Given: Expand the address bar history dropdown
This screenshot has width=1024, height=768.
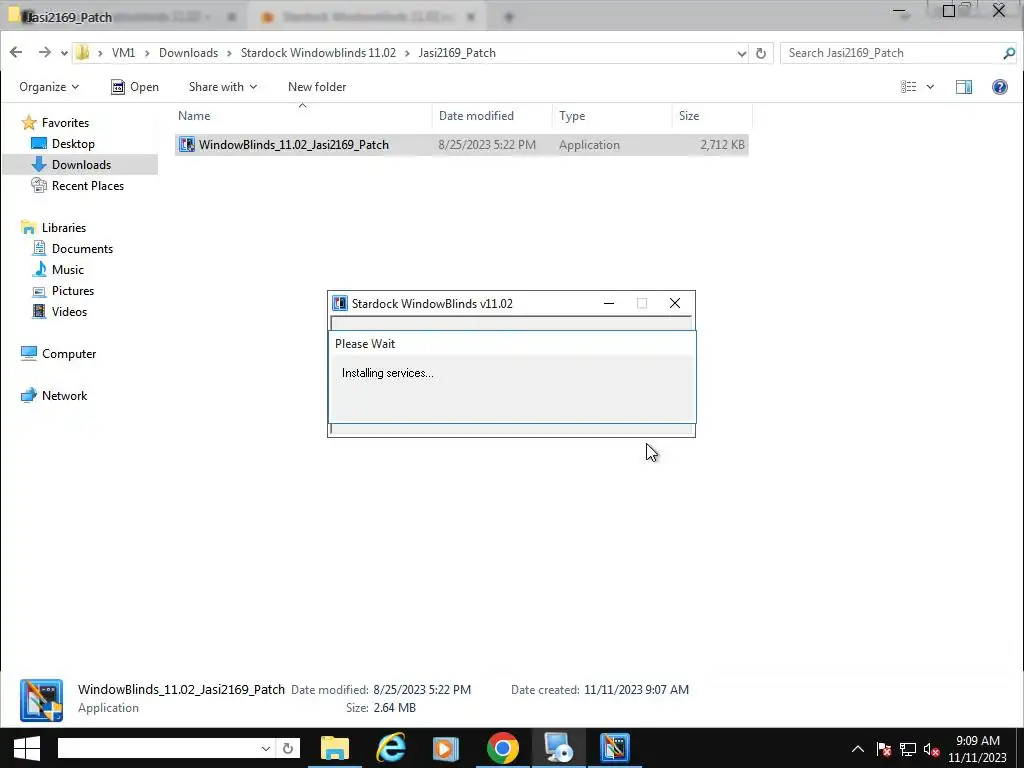Looking at the screenshot, I should point(741,54).
